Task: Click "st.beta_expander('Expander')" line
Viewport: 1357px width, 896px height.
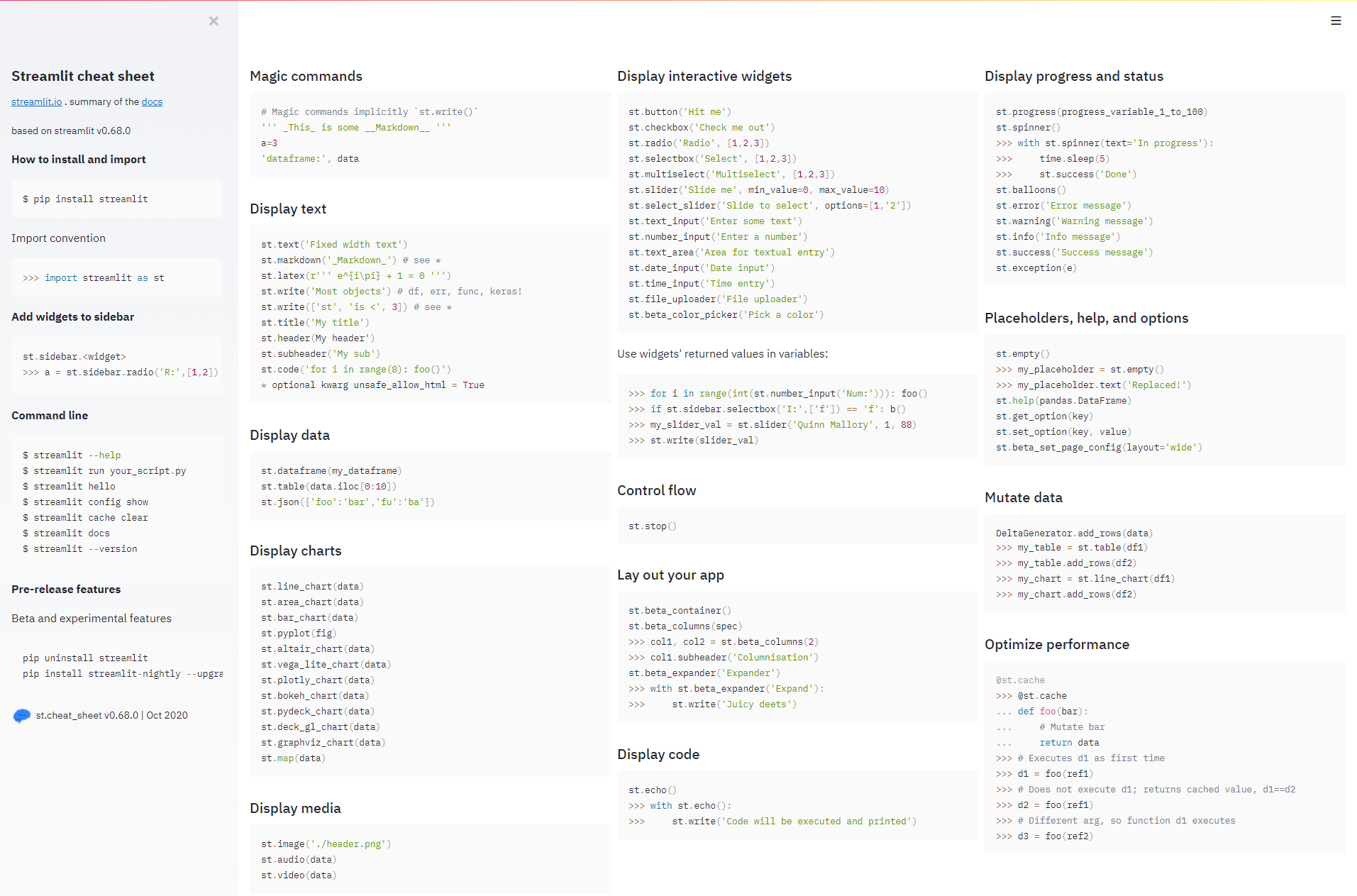Action: pyautogui.click(x=704, y=673)
